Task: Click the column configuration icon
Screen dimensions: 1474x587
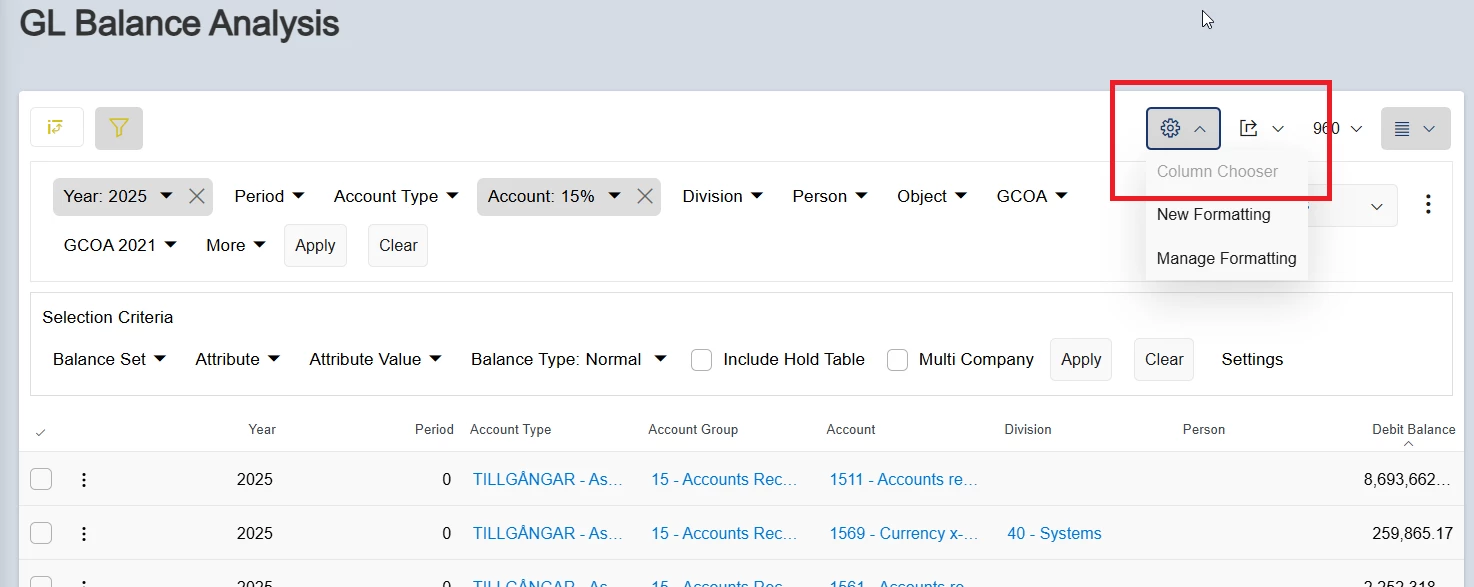Action: [57, 128]
